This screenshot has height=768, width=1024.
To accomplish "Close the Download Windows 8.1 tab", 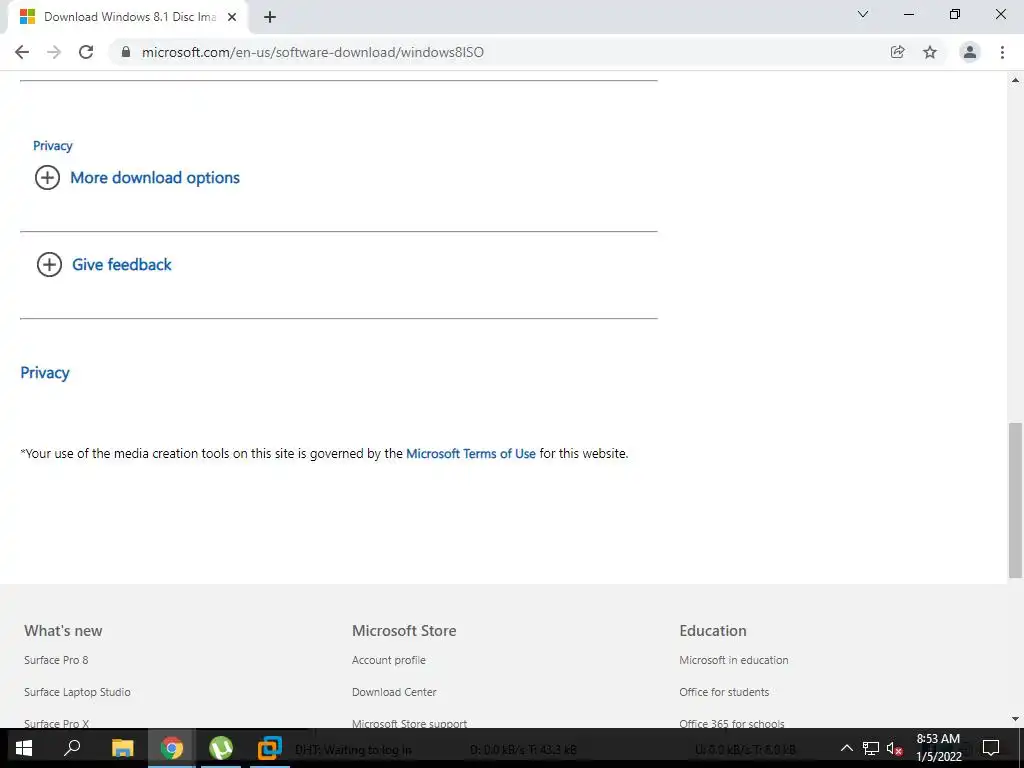I will pyautogui.click(x=232, y=17).
